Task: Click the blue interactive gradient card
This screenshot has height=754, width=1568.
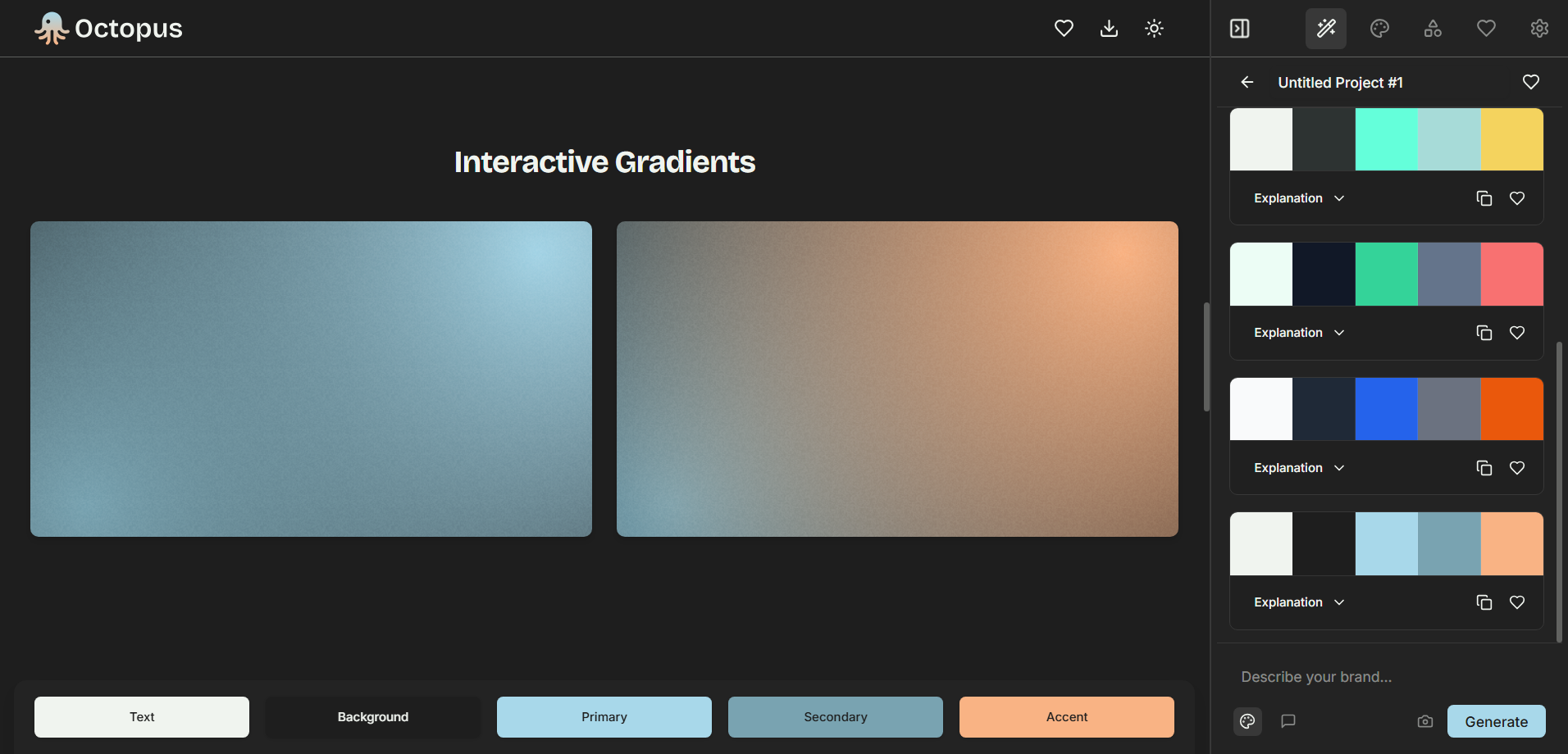Action: point(311,379)
